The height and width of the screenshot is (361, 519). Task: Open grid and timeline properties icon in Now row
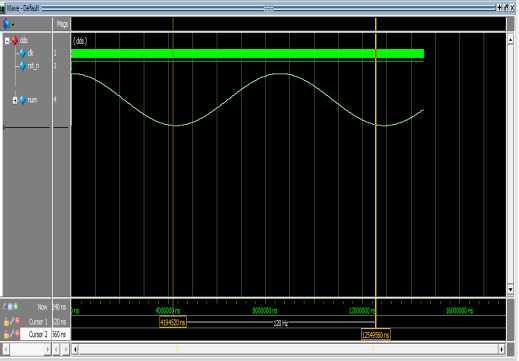pyautogui.click(x=10, y=307)
